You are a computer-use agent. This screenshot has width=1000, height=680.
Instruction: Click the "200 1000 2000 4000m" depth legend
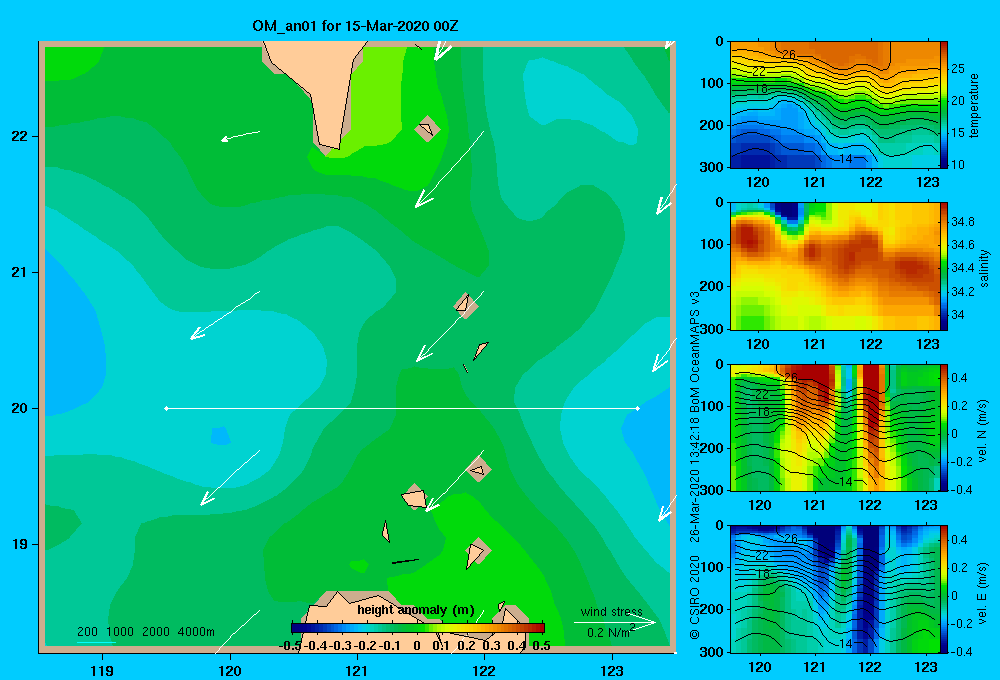click(x=145, y=632)
